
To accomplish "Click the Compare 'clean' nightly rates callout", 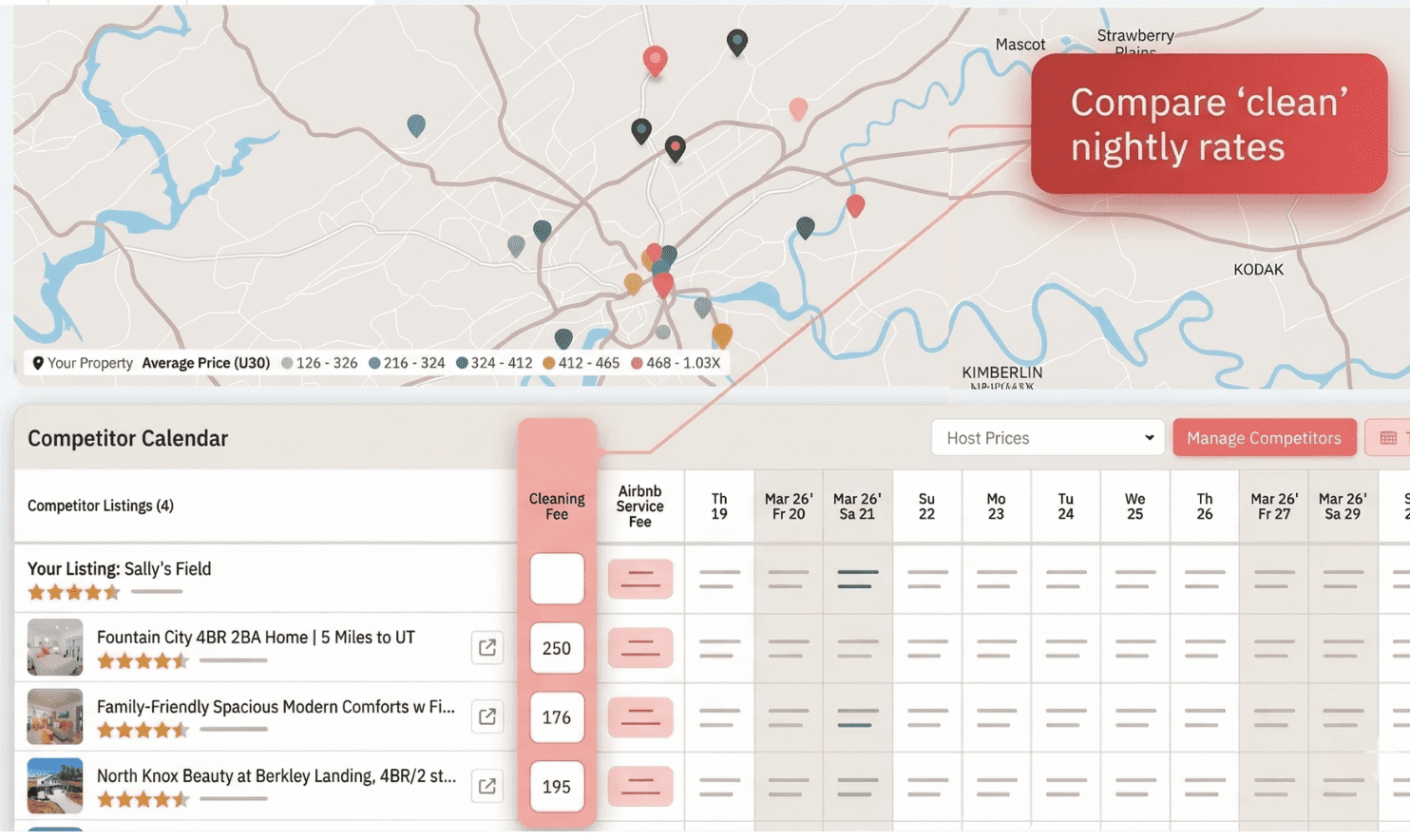I will pos(1208,124).
